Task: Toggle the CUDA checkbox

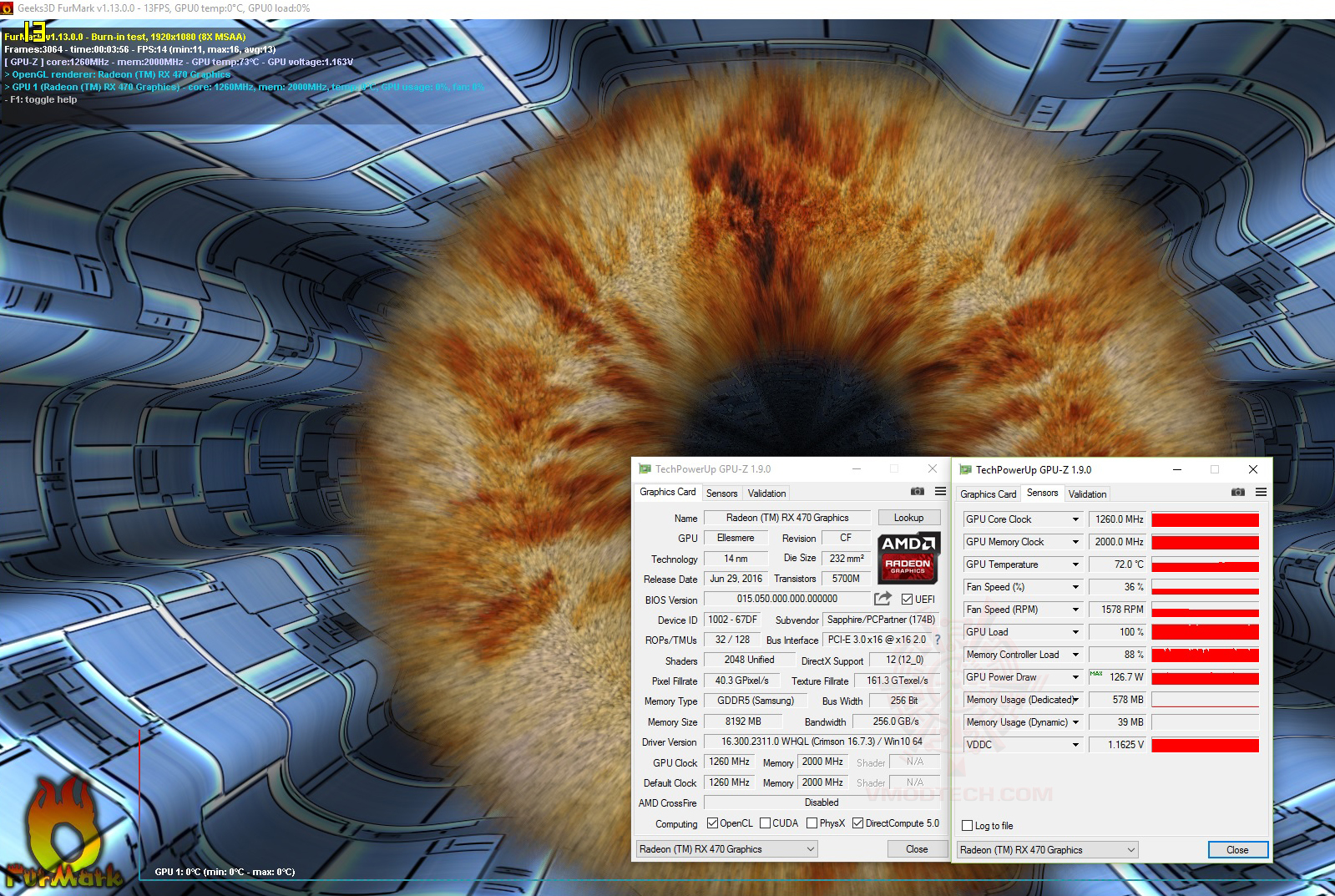Action: point(765,823)
